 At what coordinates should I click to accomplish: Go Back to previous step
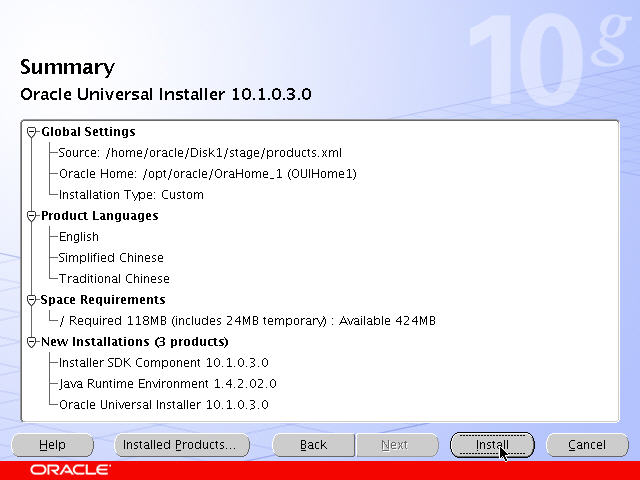tap(313, 445)
